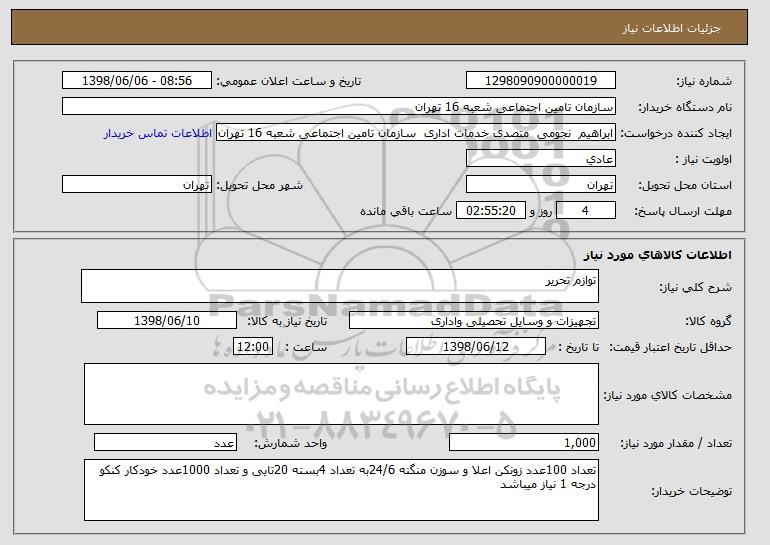Click the validity date field 1398/06/12
Screen dimensions: 770x545
476,347
